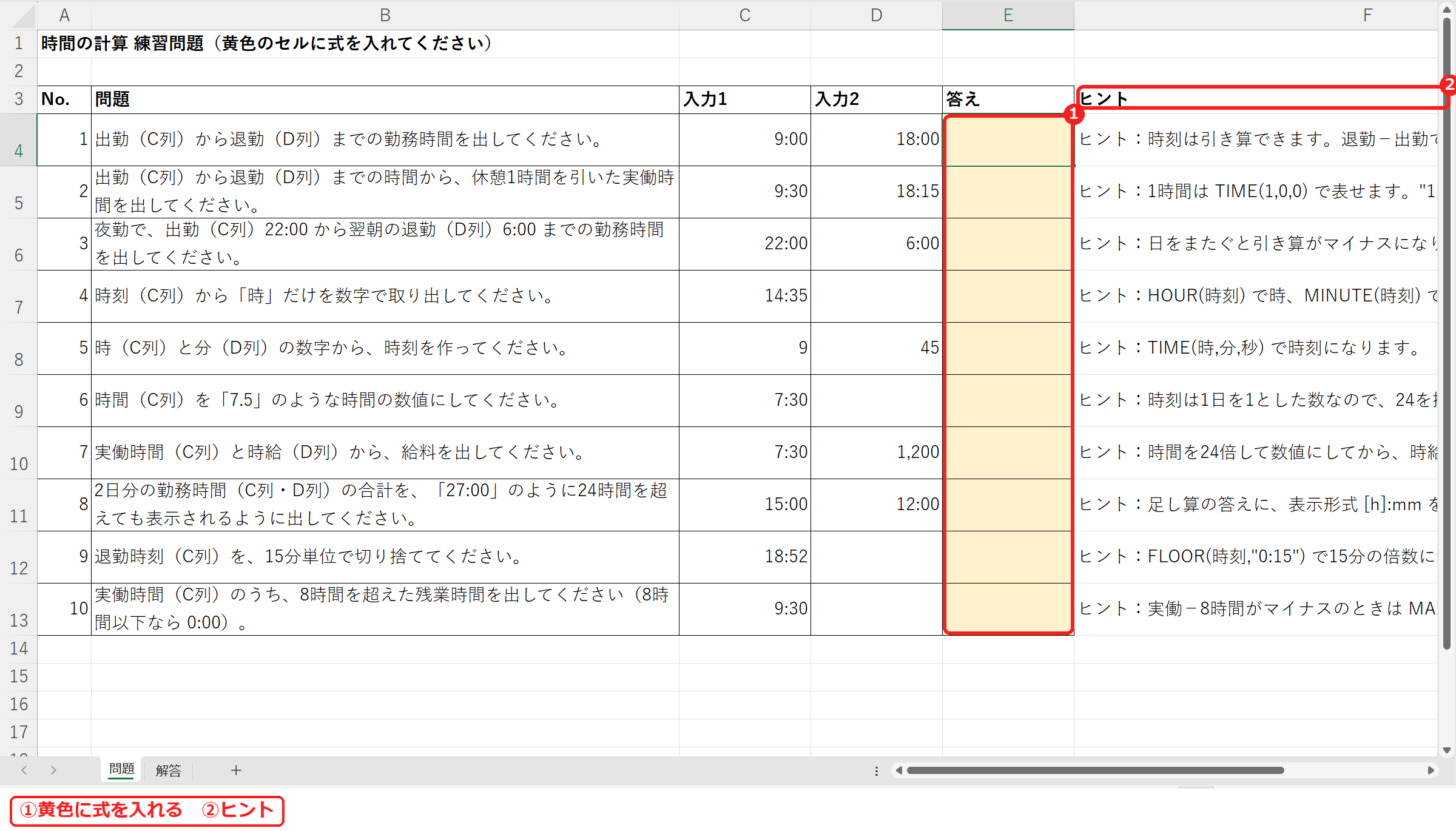Click hint cell mentioning TIME(時,分,秒)
The width and height of the screenshot is (1456, 831).
pos(1256,349)
